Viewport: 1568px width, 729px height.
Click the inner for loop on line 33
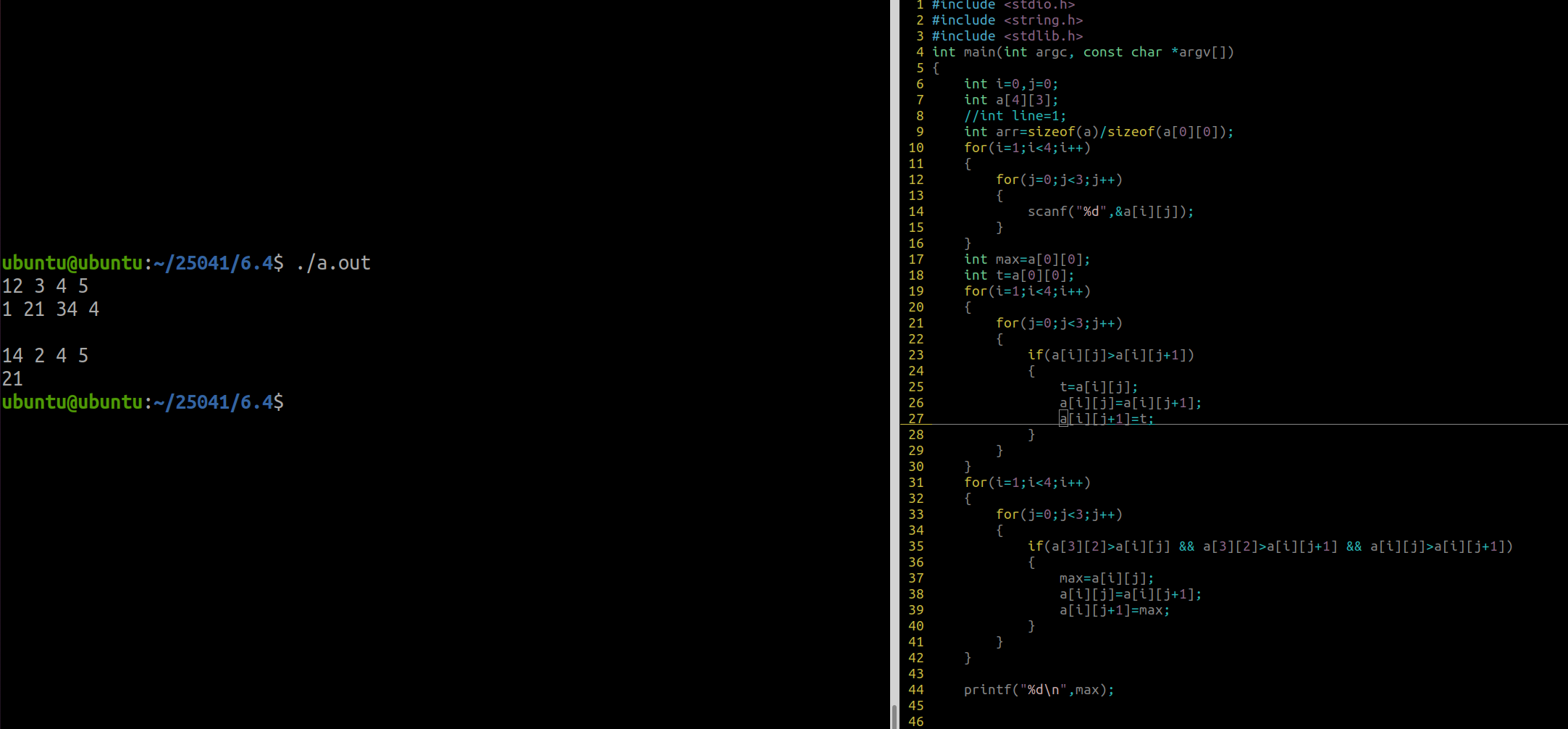pyautogui.click(x=1059, y=515)
